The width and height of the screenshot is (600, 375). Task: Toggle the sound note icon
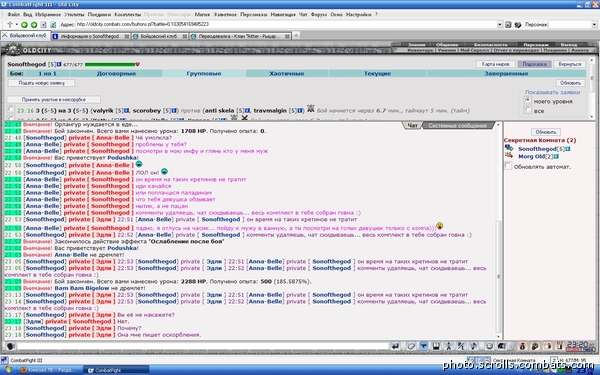pyautogui.click(x=474, y=346)
